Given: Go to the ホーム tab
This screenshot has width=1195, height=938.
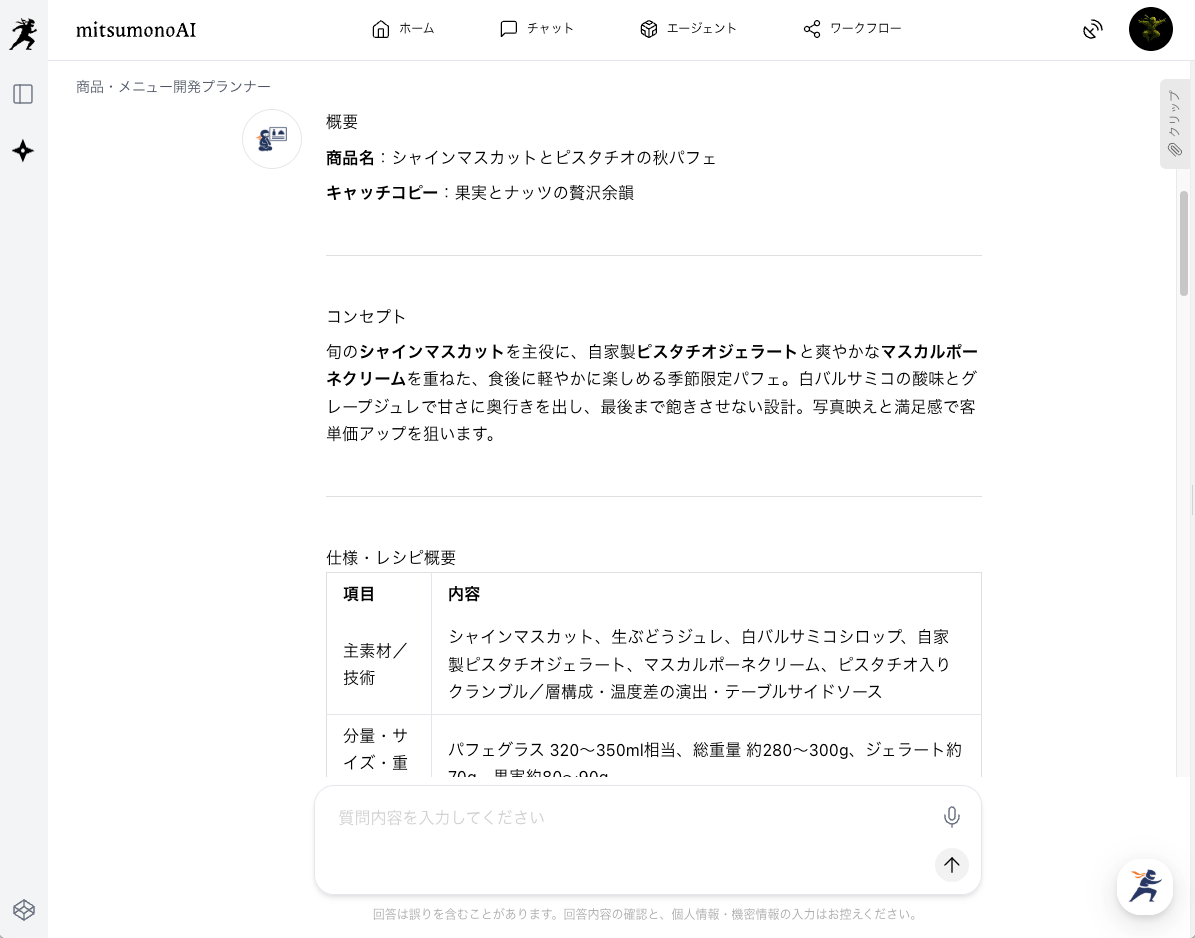Looking at the screenshot, I should (402, 29).
